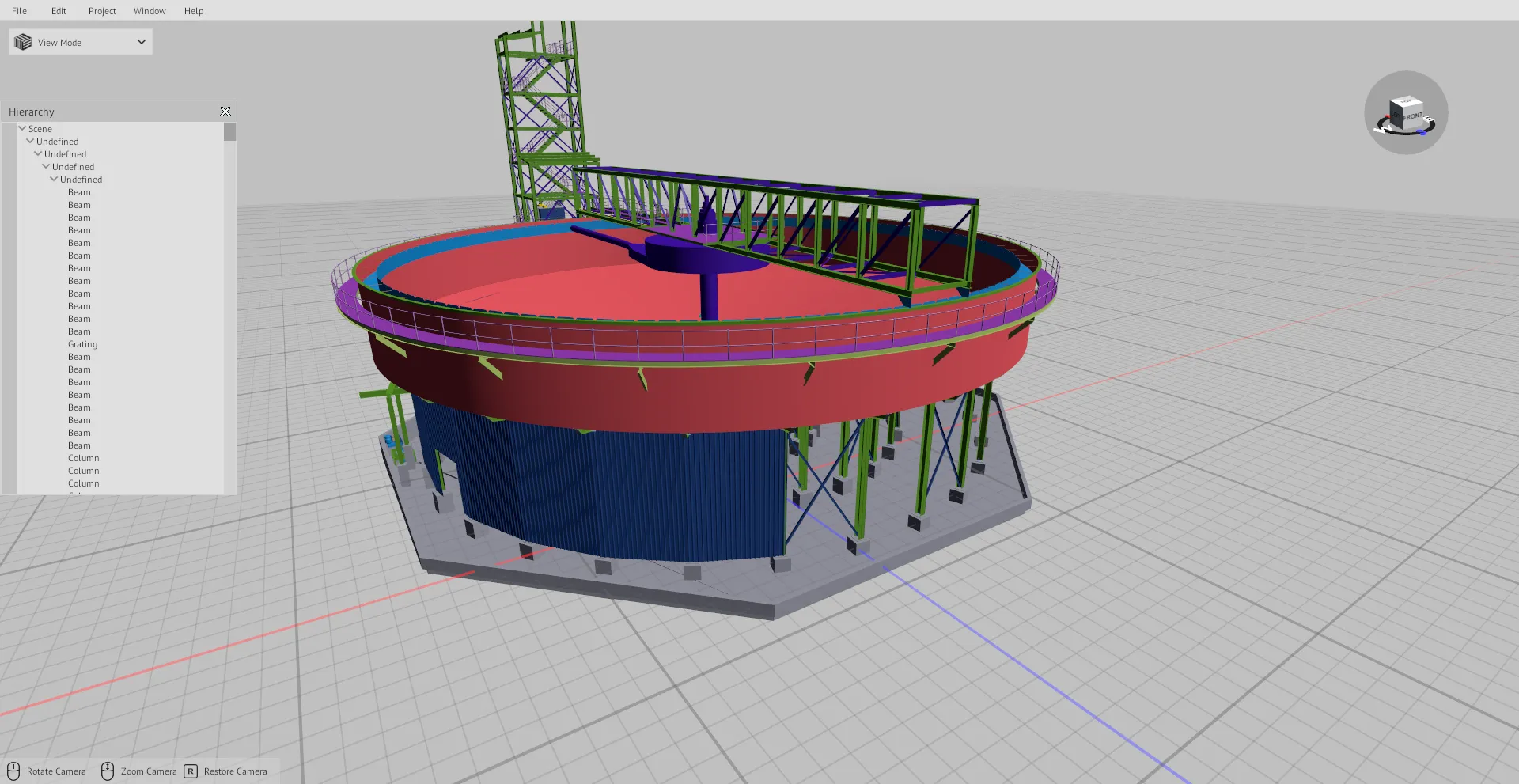The image size is (1519, 784).
Task: Click the dark left face of view cube
Action: click(x=1396, y=116)
